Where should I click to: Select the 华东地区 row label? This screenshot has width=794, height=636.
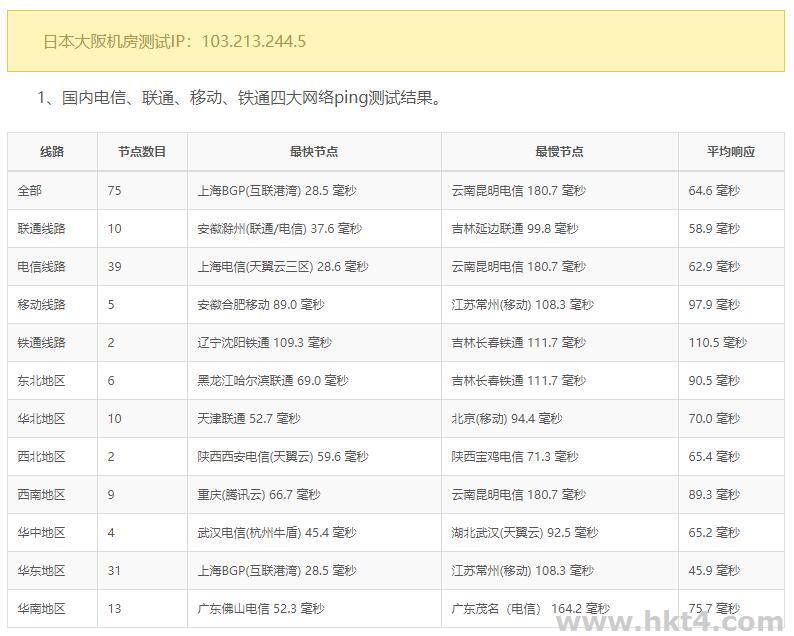pyautogui.click(x=42, y=571)
